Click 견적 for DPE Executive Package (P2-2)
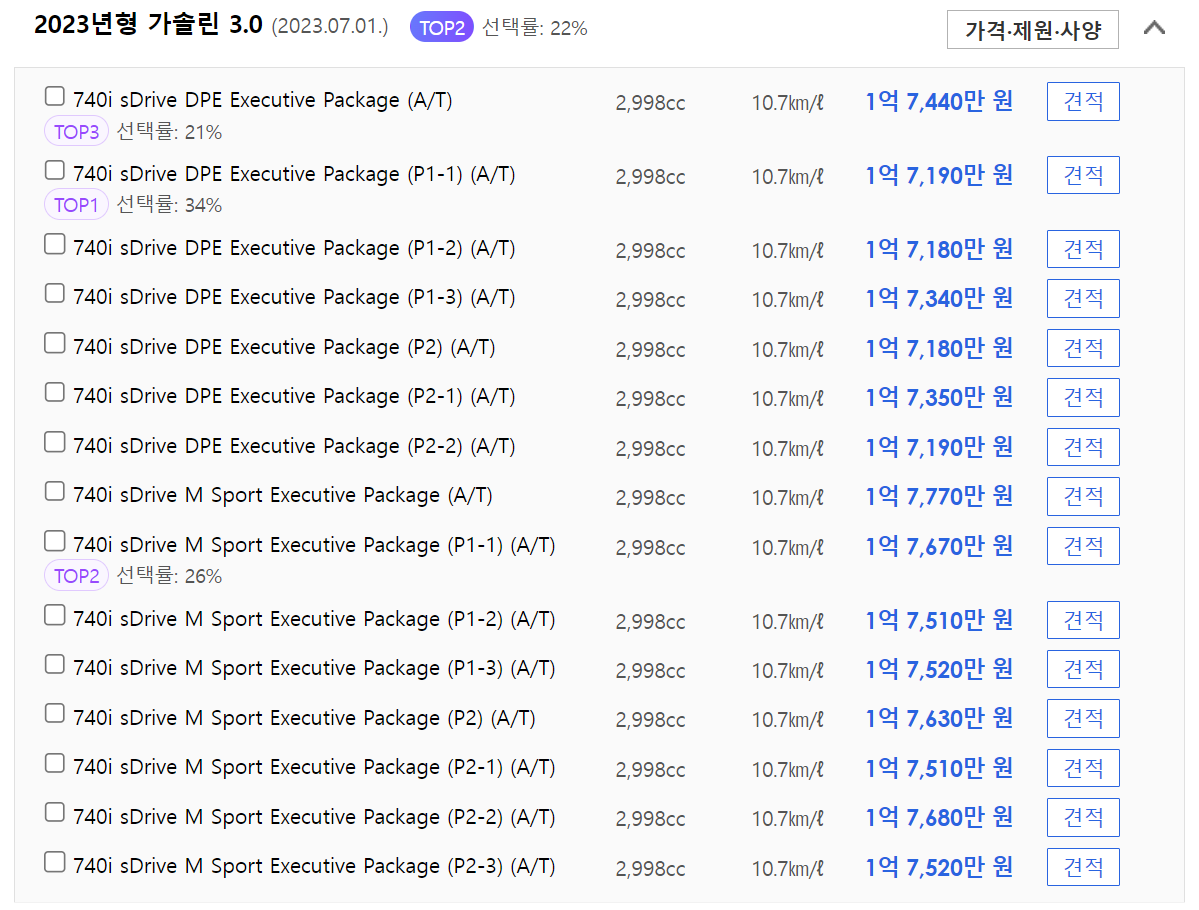Image resolution: width=1199 pixels, height=910 pixels. coord(1083,447)
